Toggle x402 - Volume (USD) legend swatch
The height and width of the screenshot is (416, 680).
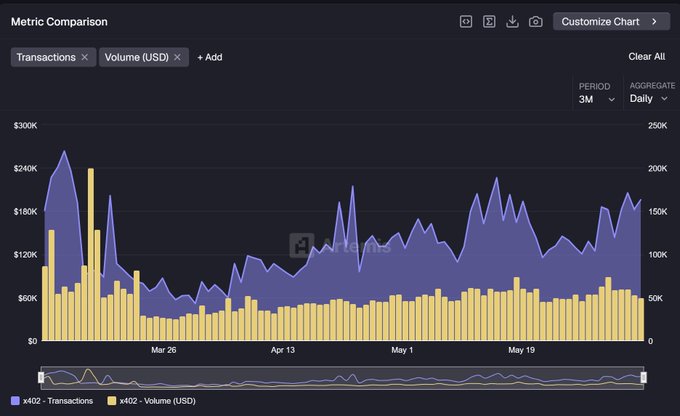(112, 401)
